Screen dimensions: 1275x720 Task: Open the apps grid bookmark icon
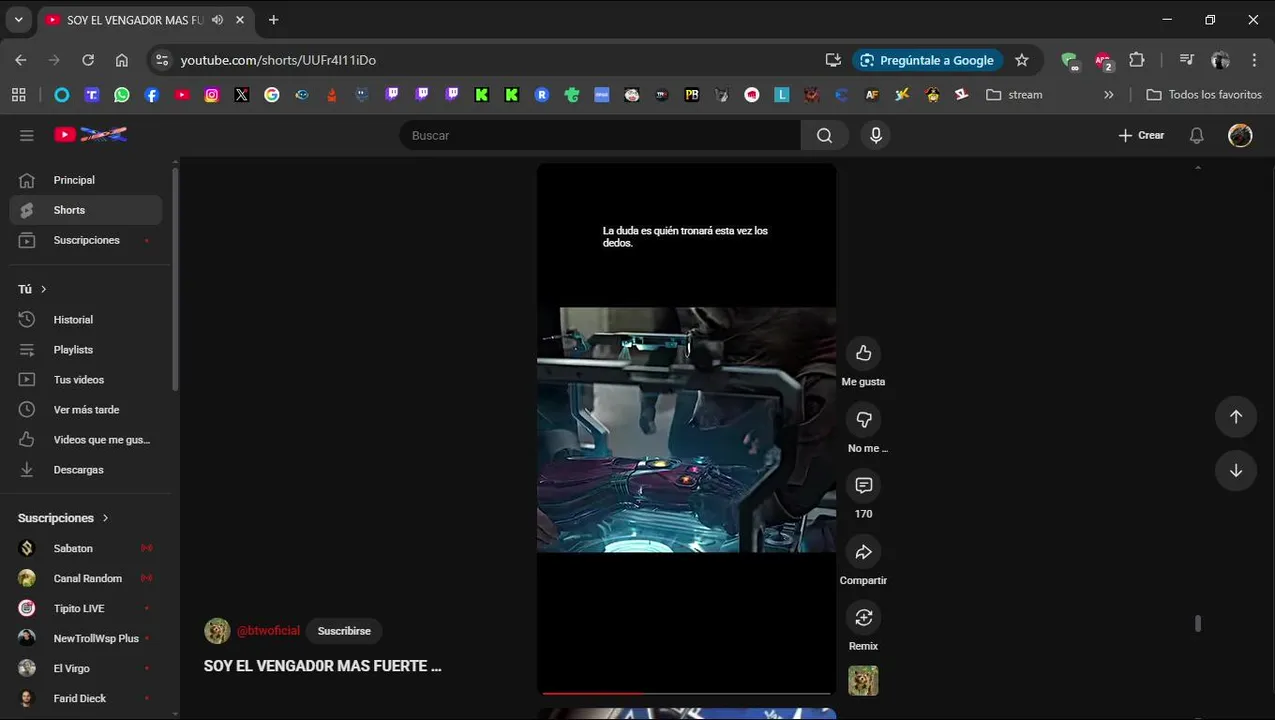[18, 95]
